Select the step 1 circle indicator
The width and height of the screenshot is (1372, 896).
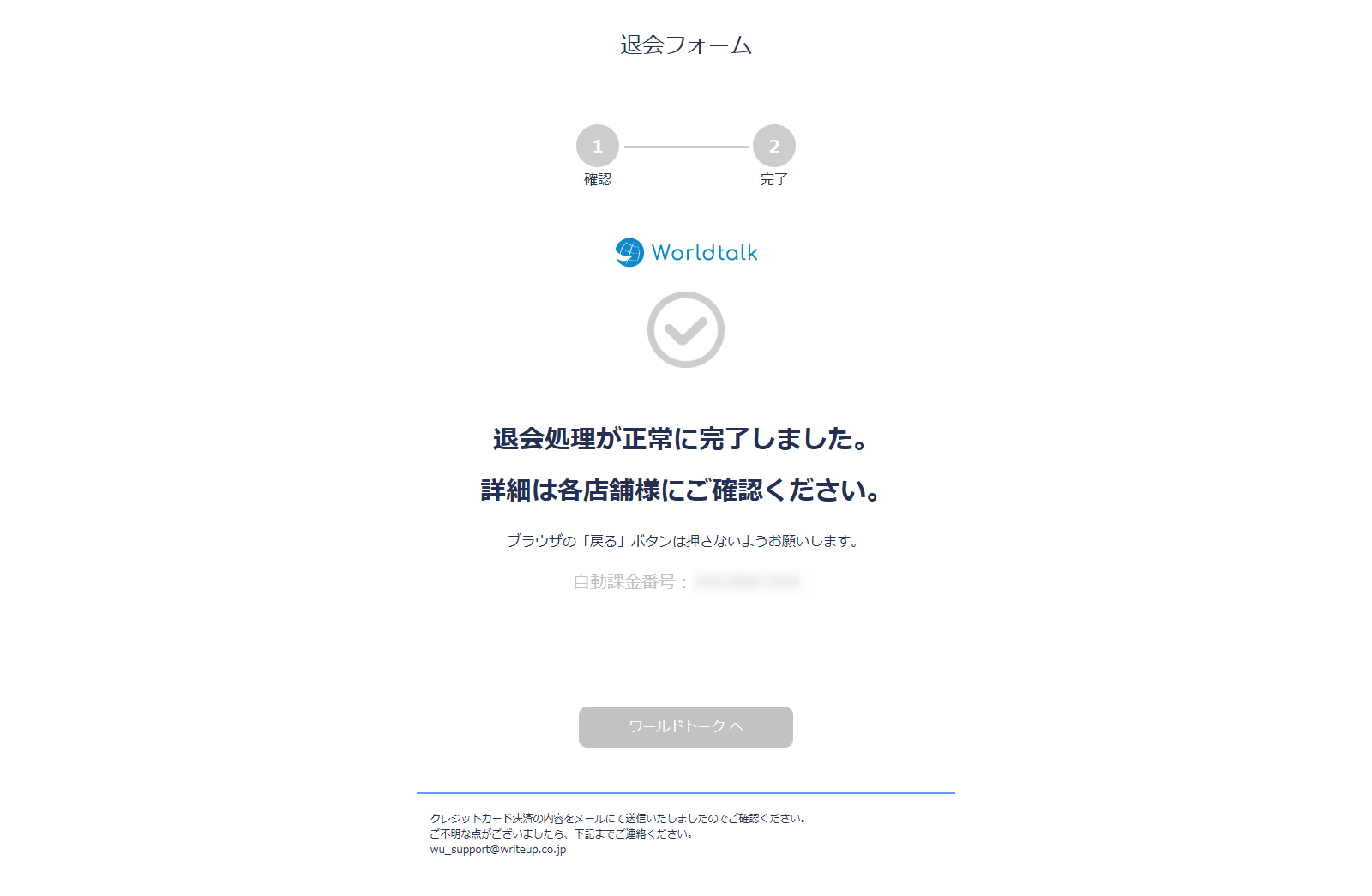[598, 147]
